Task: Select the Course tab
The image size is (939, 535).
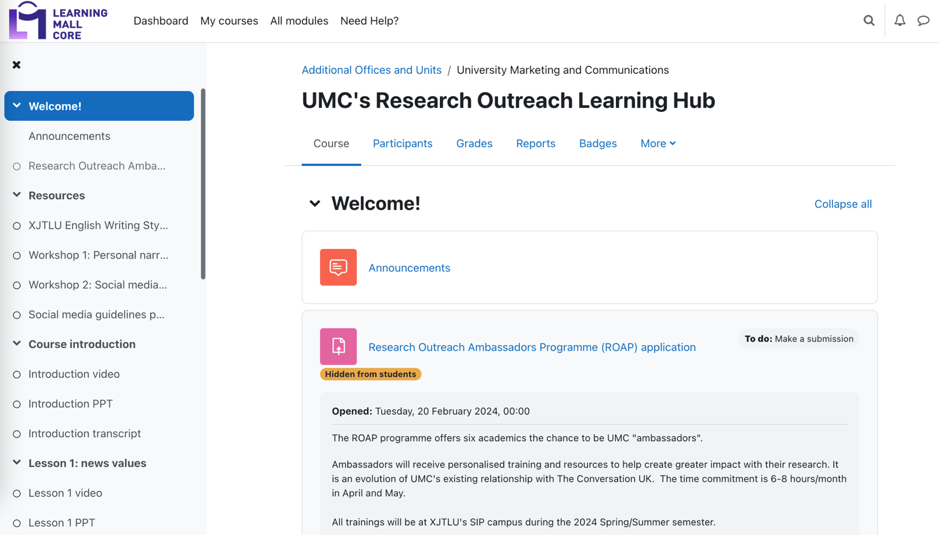Action: point(331,143)
